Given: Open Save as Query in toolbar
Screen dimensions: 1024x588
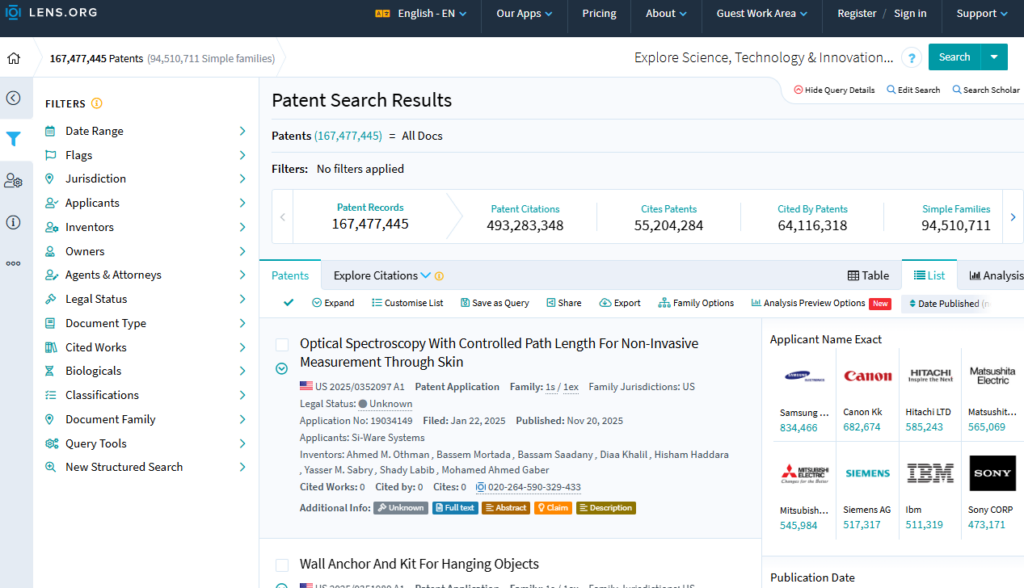Looking at the screenshot, I should 494,303.
